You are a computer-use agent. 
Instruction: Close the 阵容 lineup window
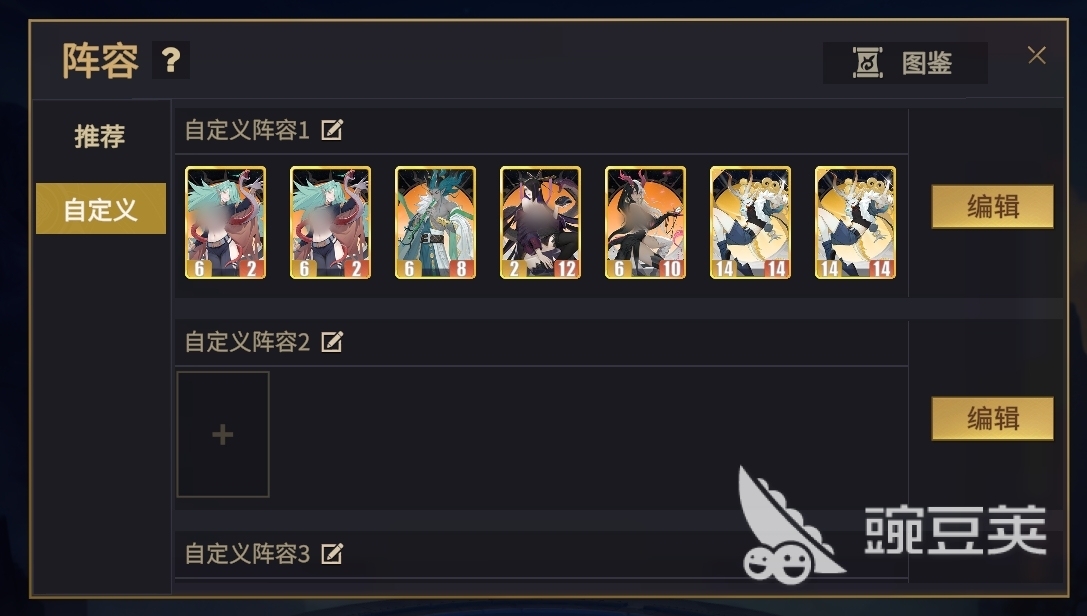[1036, 55]
